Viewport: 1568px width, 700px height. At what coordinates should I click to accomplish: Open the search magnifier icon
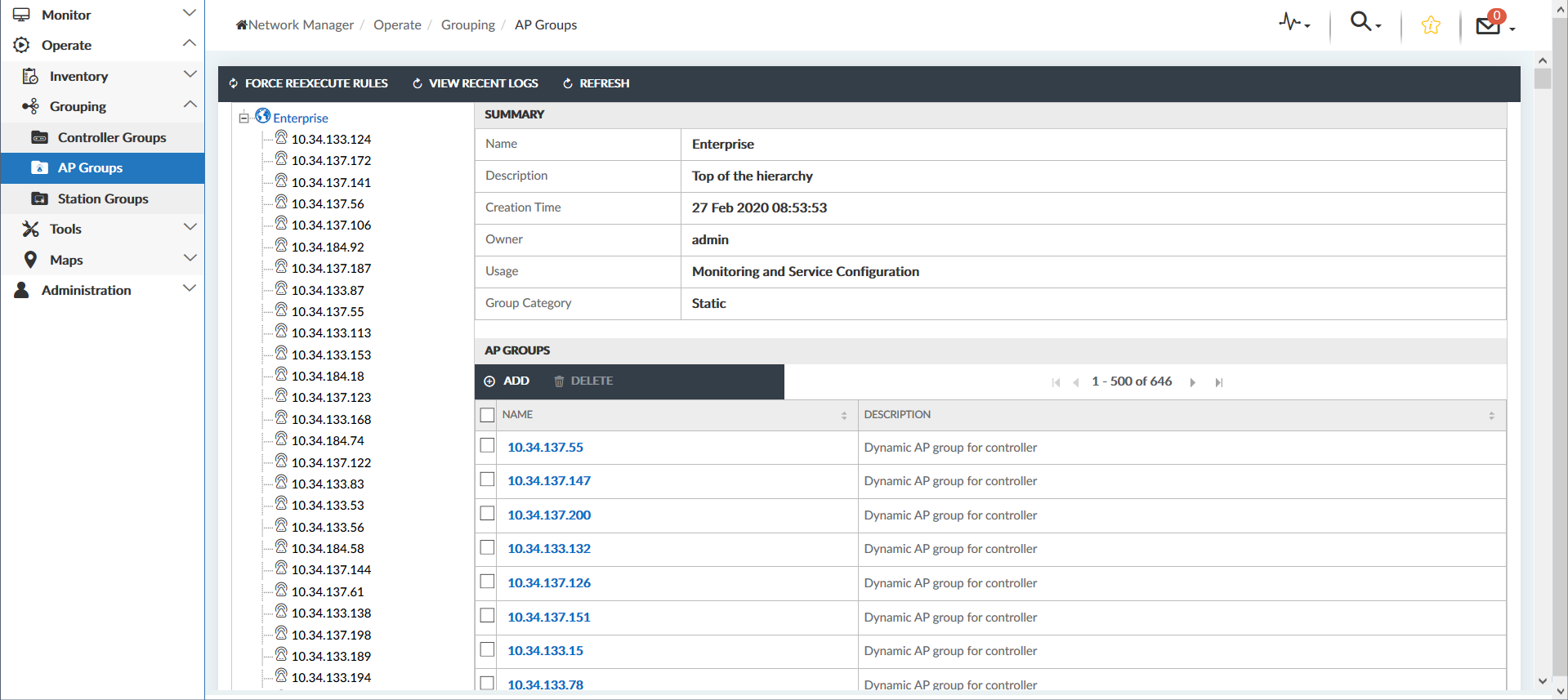point(1361,22)
